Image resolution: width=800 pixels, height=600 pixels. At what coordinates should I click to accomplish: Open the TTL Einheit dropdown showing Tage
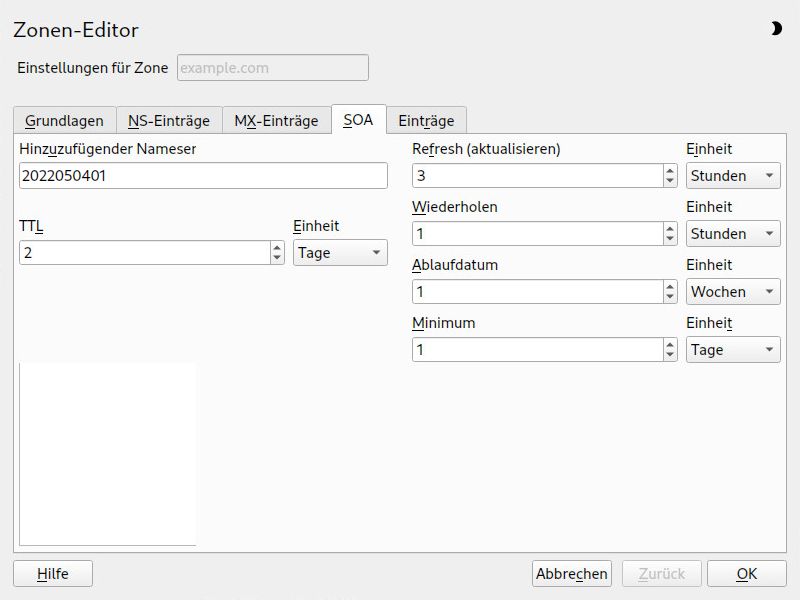click(340, 253)
